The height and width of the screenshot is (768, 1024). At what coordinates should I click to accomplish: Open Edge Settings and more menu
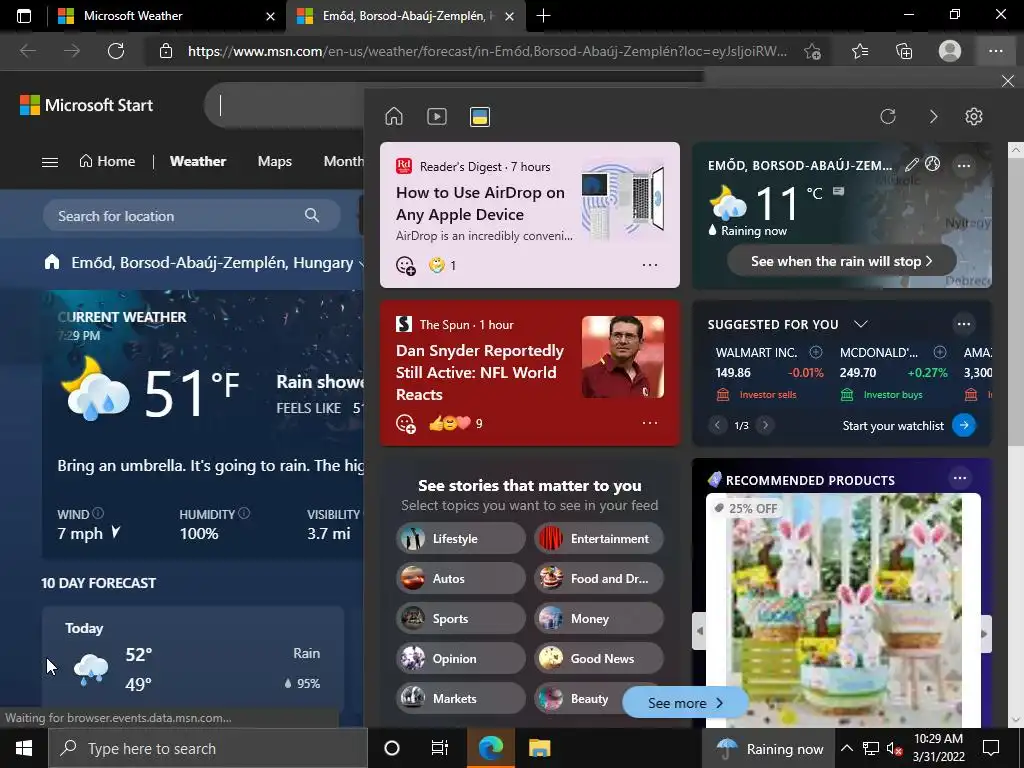click(x=995, y=51)
